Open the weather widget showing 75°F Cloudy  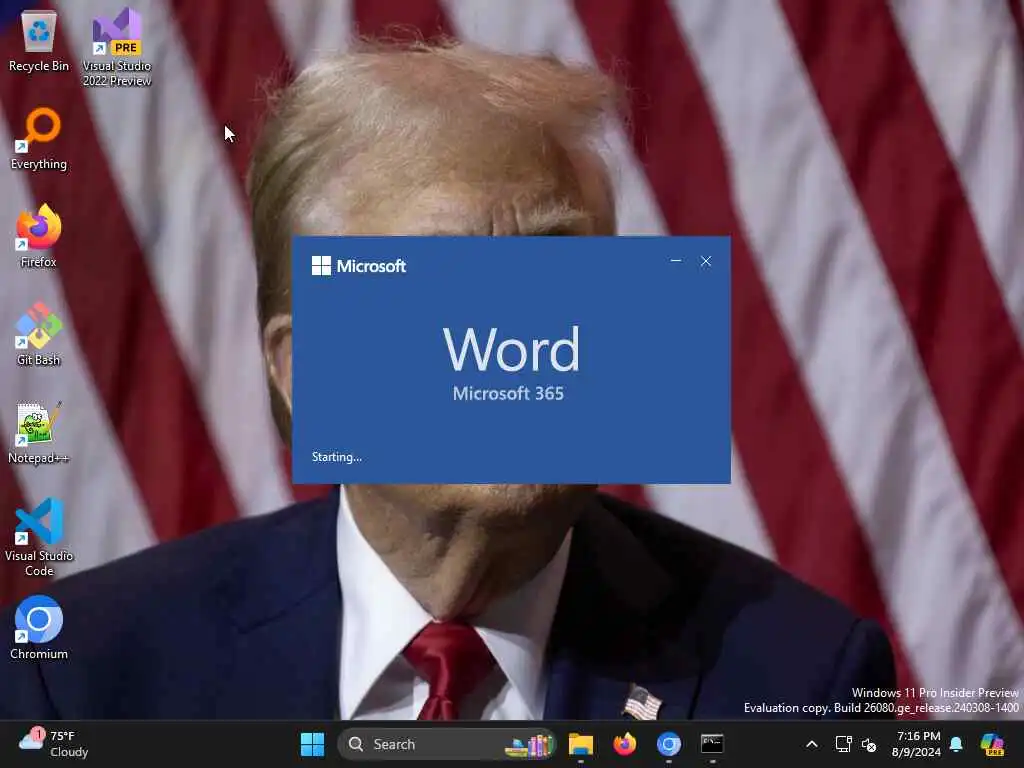pos(54,744)
